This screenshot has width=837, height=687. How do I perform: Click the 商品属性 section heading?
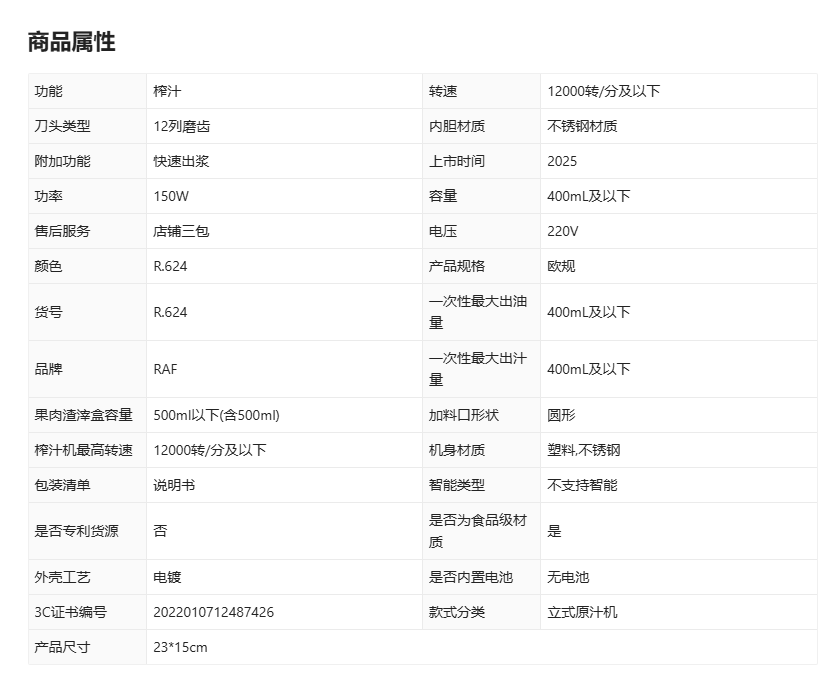point(71,42)
